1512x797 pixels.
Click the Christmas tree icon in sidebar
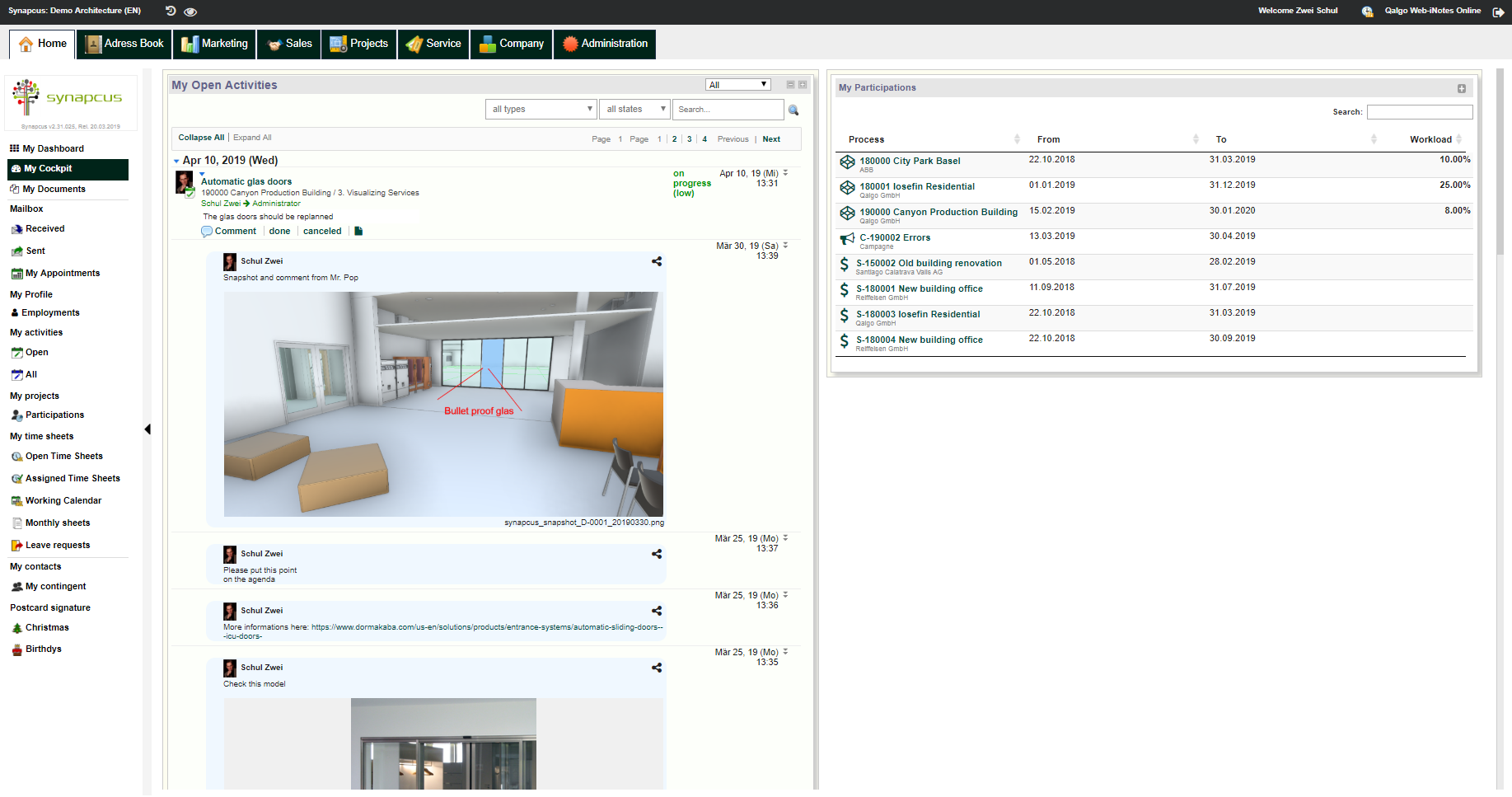(16, 628)
